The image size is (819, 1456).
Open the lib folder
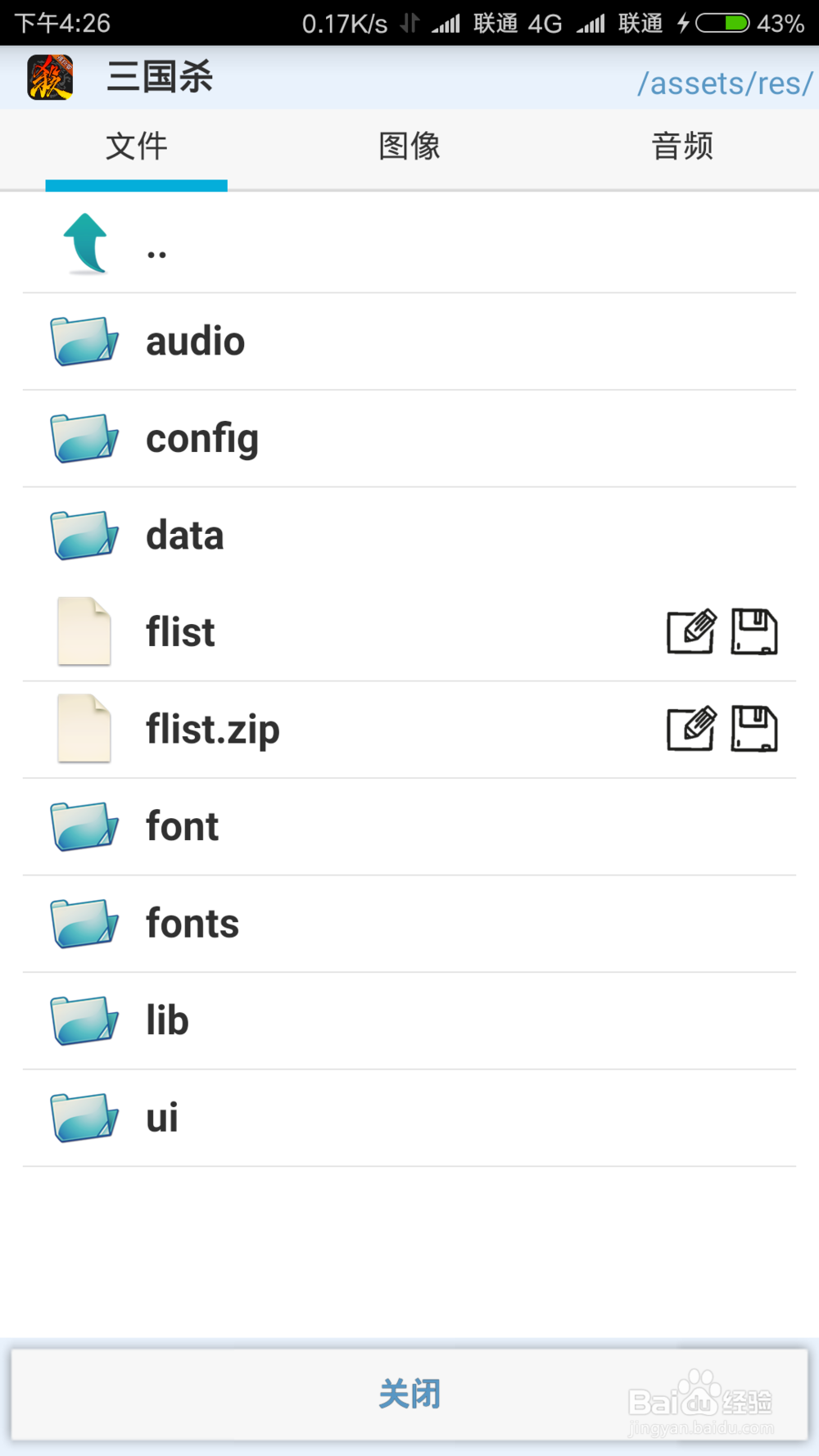409,1020
